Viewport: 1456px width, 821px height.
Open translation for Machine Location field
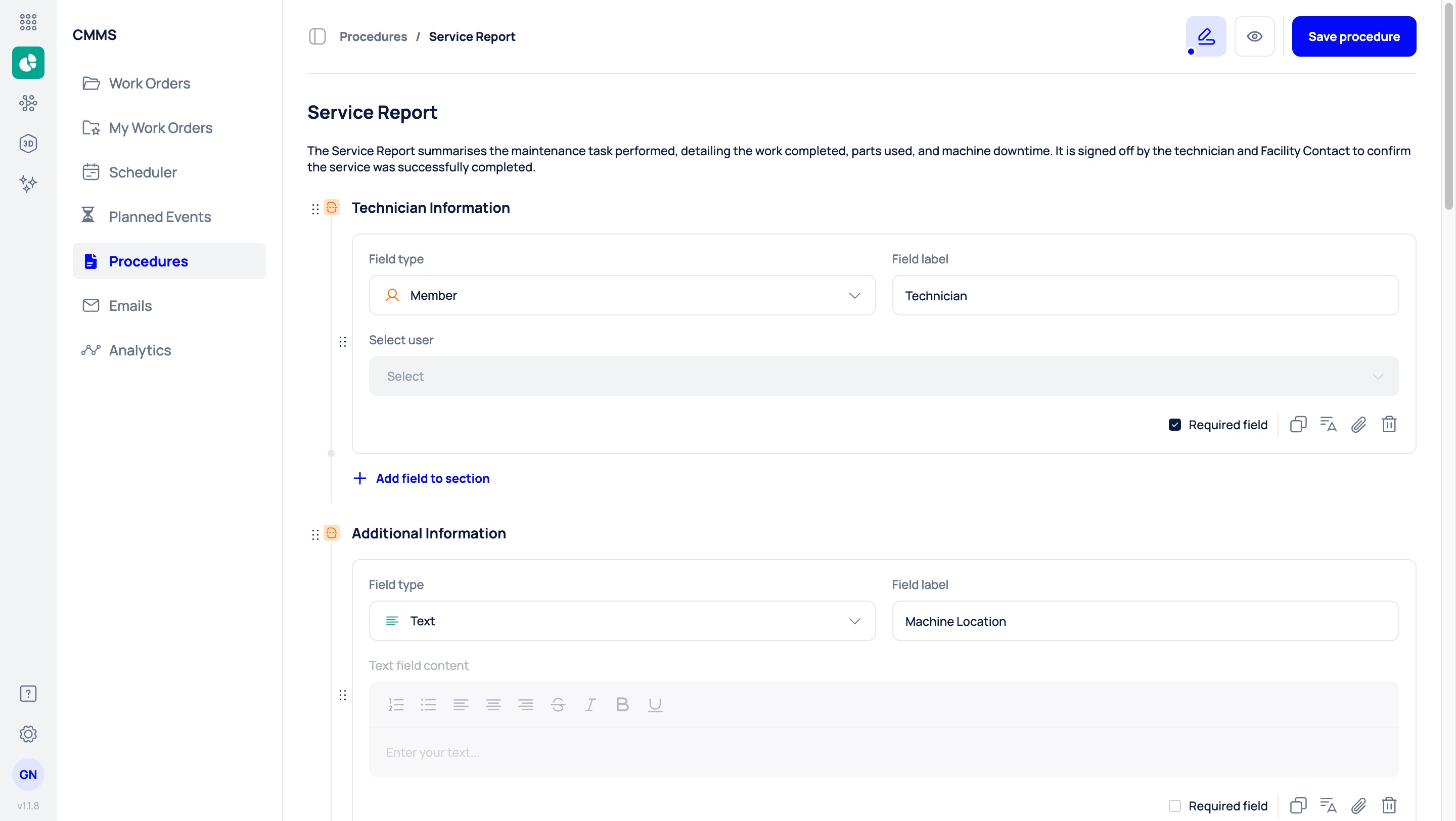[x=1328, y=805]
